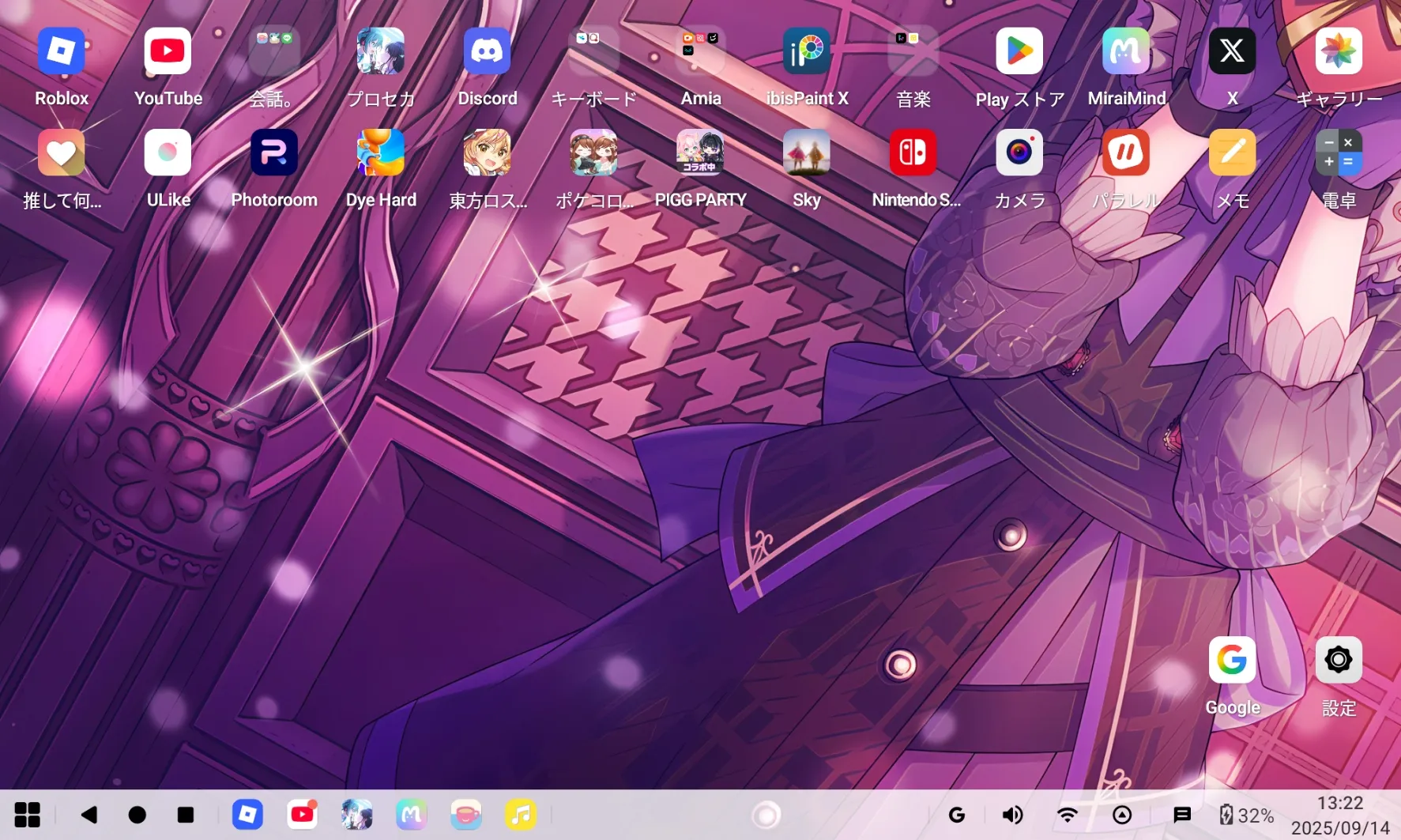Viewport: 1401px width, 840px height.
Task: Open the Google G icon in status tray
Action: pos(957,815)
